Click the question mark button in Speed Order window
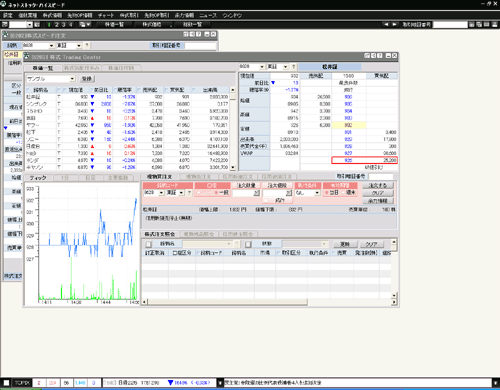Image resolution: width=500 pixels, height=390 pixels. 87,46
